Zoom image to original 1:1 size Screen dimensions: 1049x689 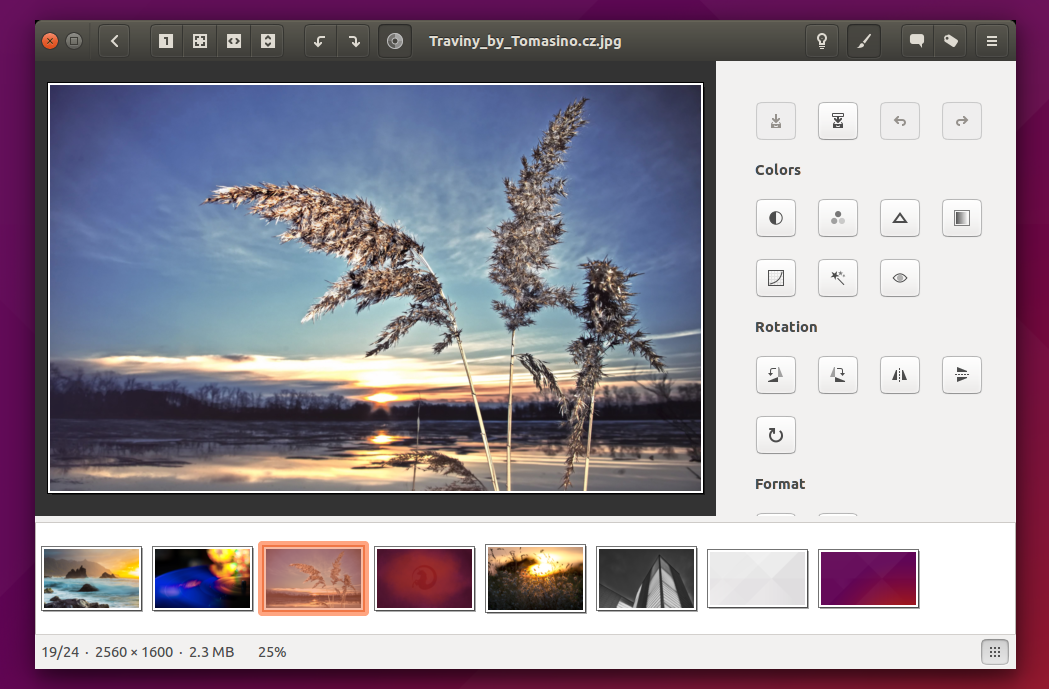166,41
